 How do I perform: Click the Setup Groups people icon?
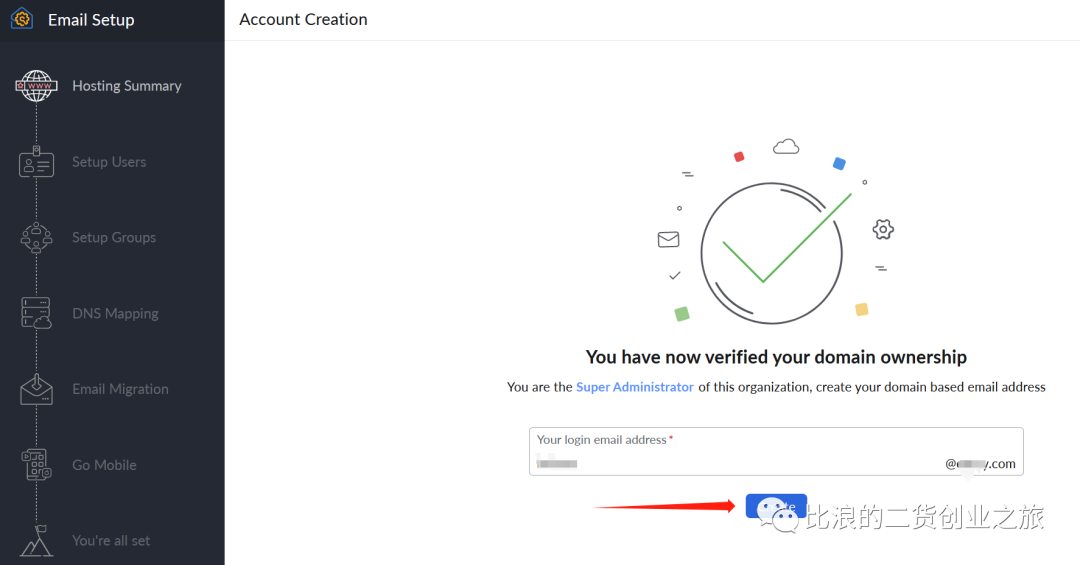(37, 238)
